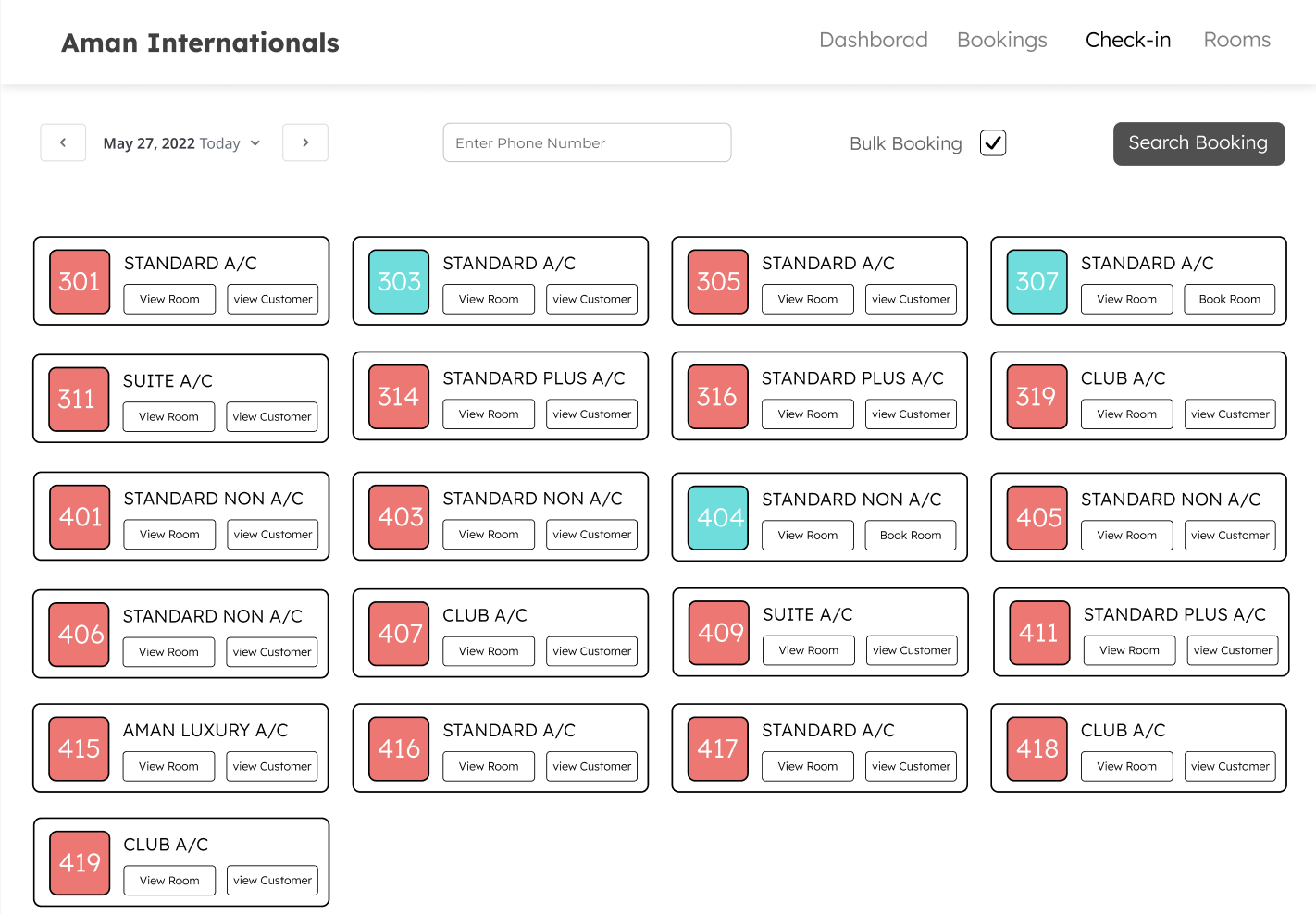Click the red room 409 badge
The height and width of the screenshot is (914, 1316).
tap(720, 633)
